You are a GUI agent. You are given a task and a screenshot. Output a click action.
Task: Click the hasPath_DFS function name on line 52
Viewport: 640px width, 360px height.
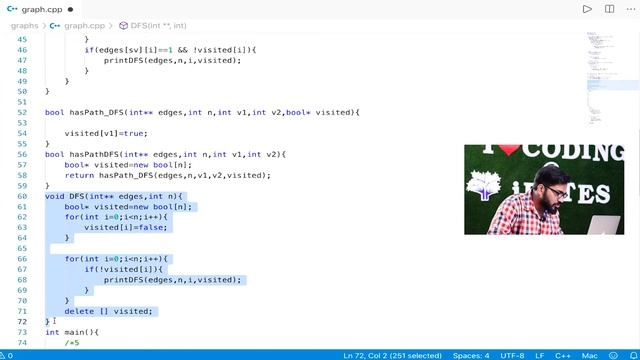(x=96, y=113)
